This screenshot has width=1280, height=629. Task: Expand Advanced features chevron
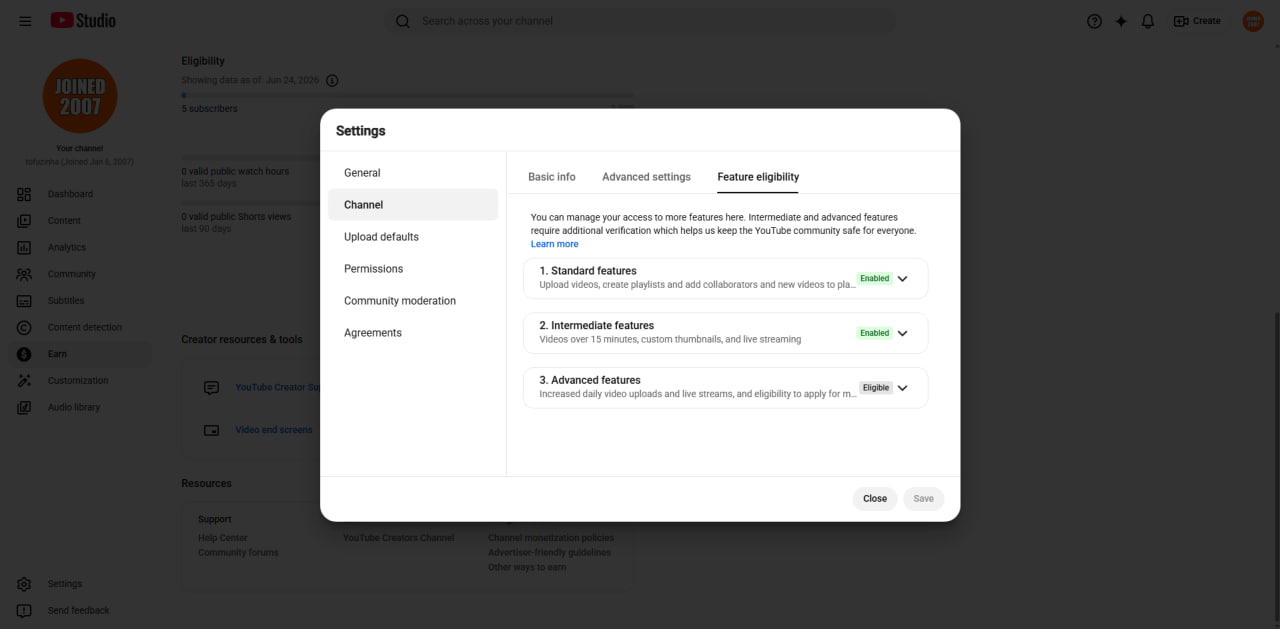tap(902, 388)
